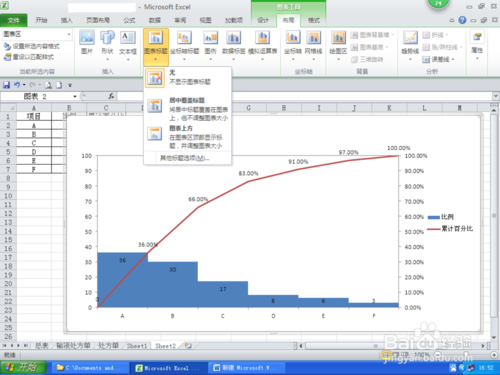Switch to the 插入 insert tab

click(66, 20)
